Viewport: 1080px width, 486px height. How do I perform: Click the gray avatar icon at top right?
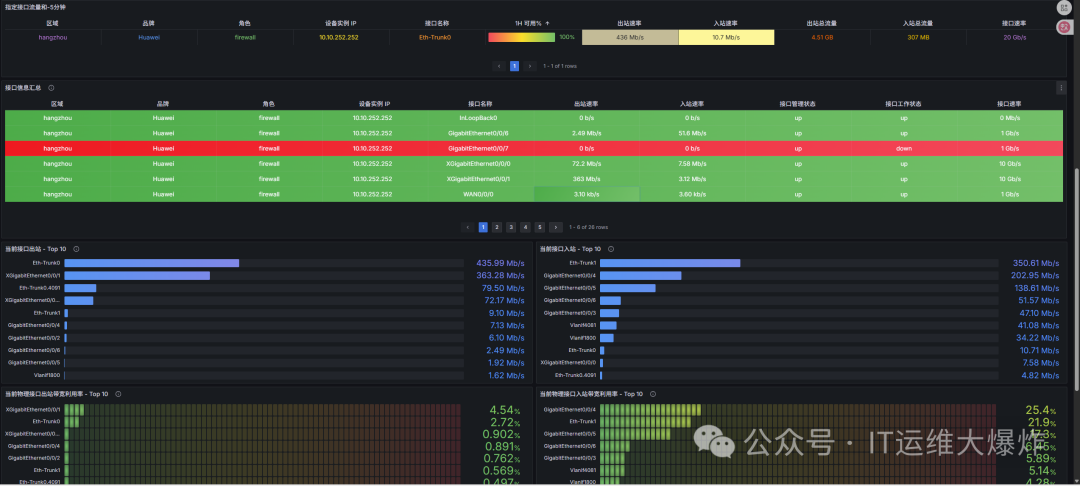[x=1063, y=8]
